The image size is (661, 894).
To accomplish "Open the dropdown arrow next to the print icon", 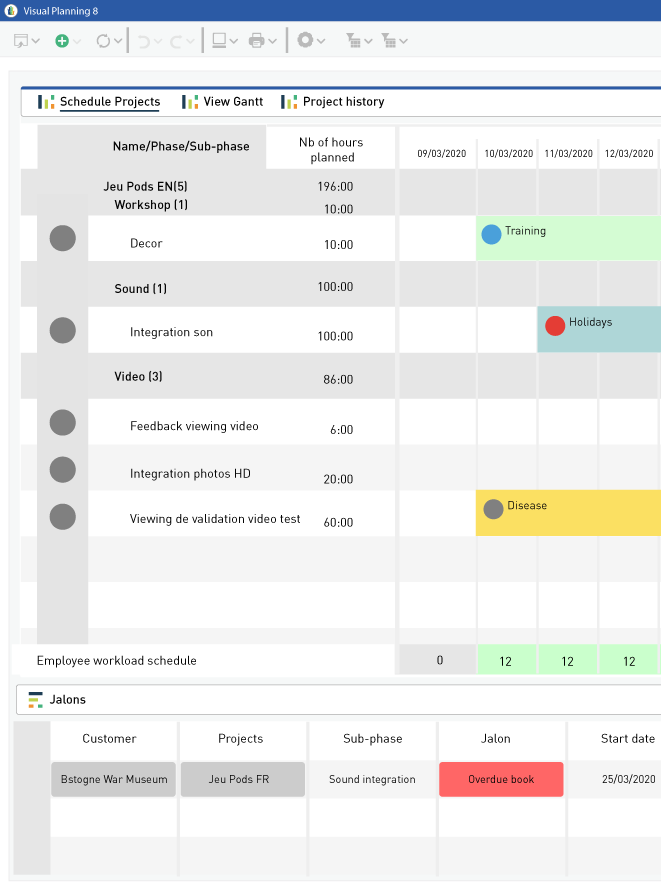I will point(273,42).
